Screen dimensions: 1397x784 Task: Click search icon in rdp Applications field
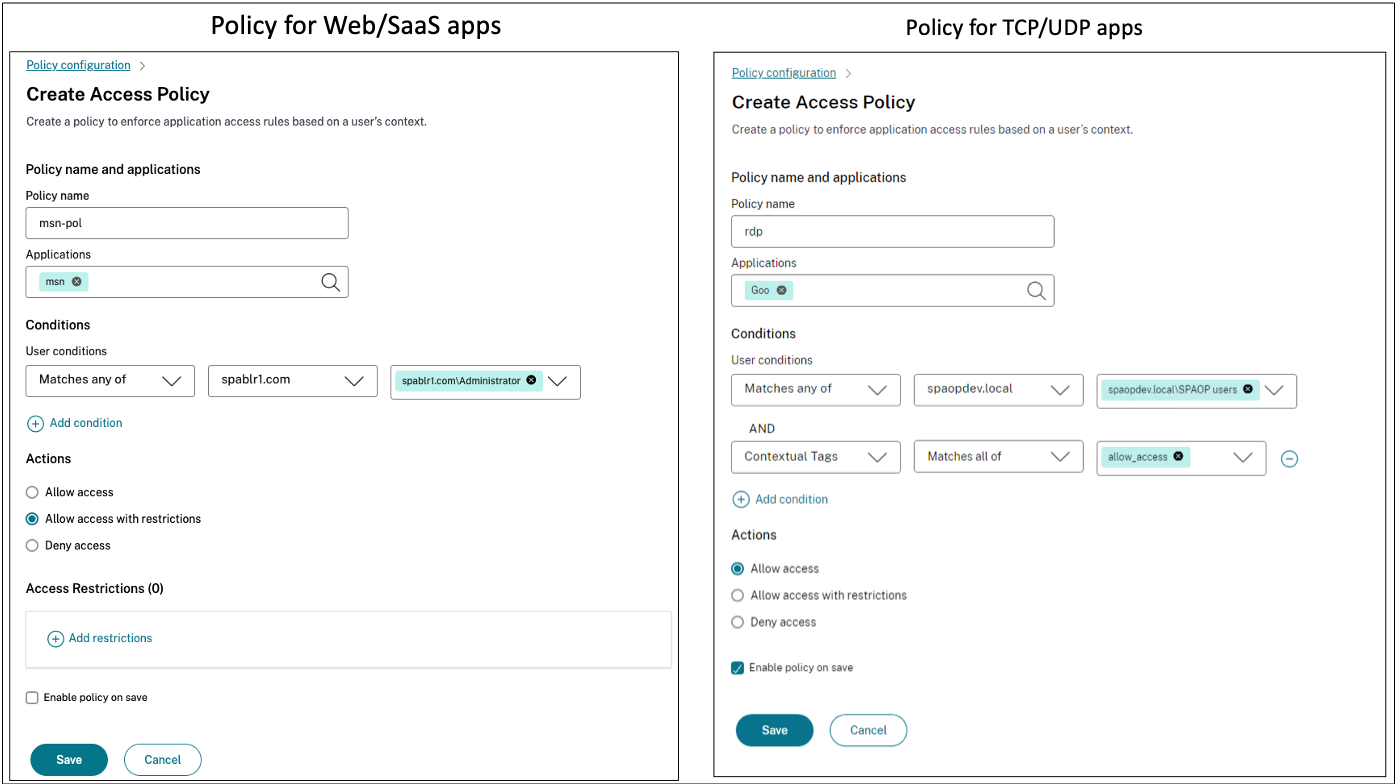1036,291
